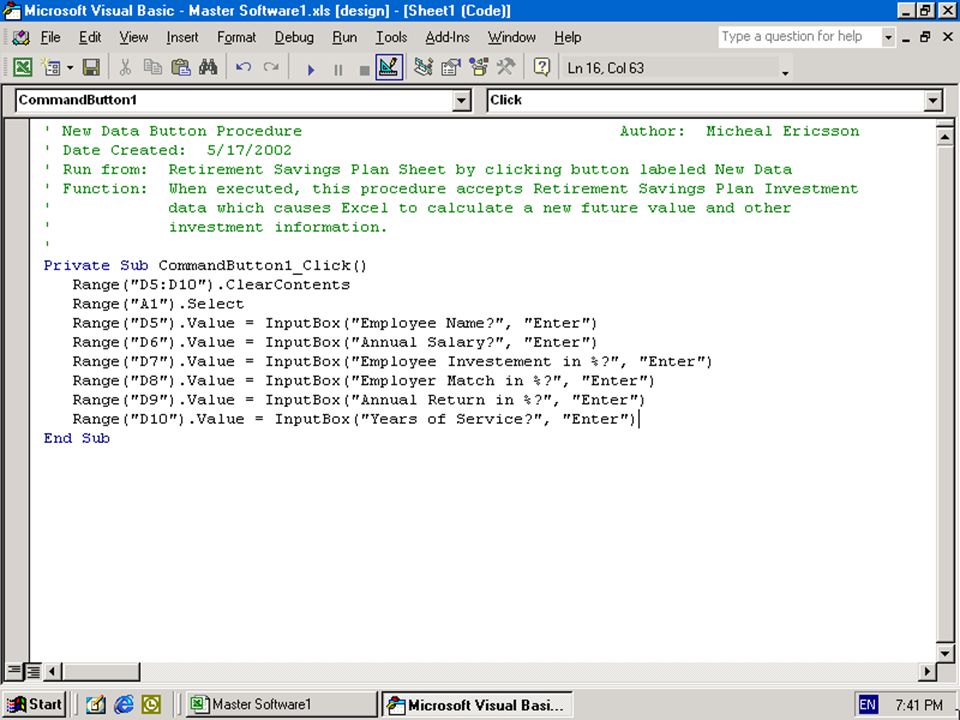Click the Break pause icon
960x720 pixels.
(338, 70)
